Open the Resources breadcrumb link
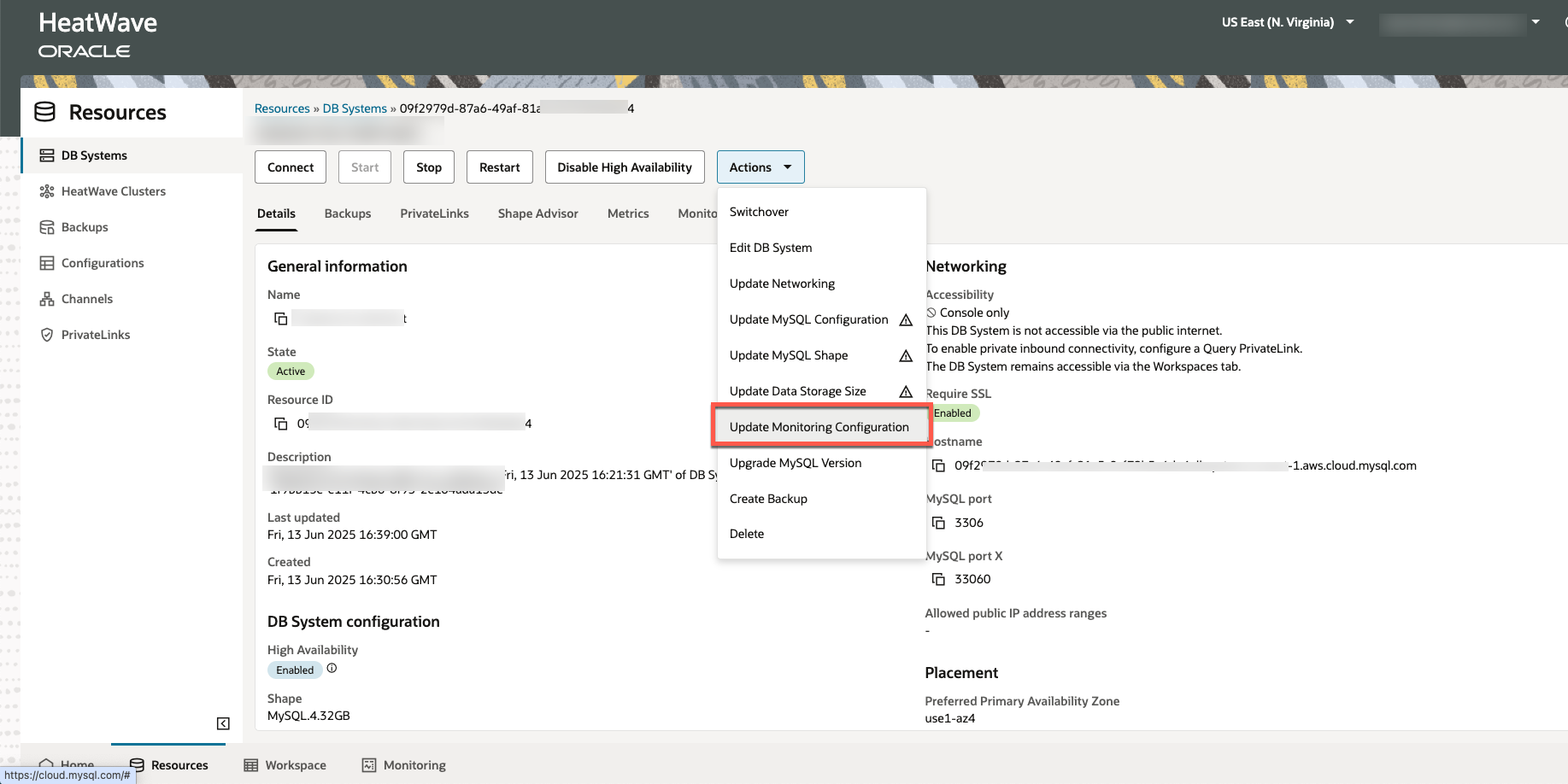Image resolution: width=1568 pixels, height=784 pixels. (x=282, y=108)
